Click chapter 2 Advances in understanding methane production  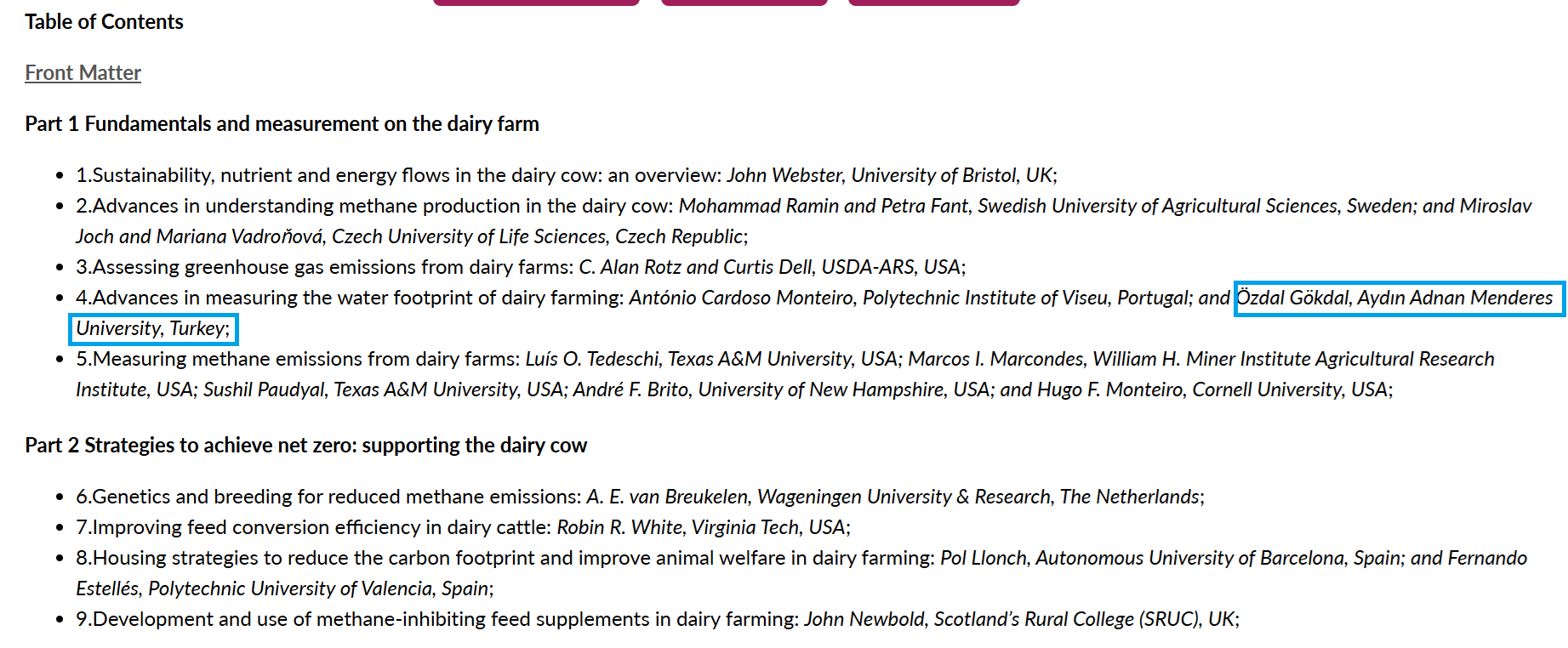(x=374, y=206)
